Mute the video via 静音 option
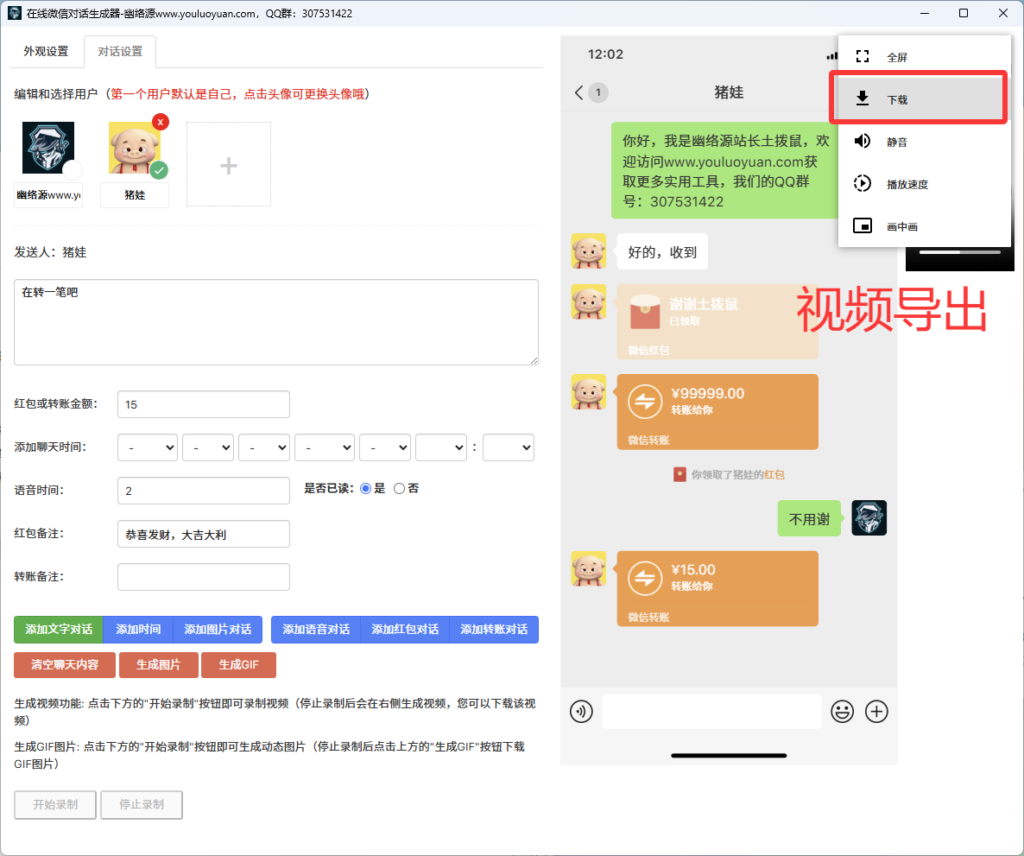This screenshot has height=856, width=1024. coord(923,142)
